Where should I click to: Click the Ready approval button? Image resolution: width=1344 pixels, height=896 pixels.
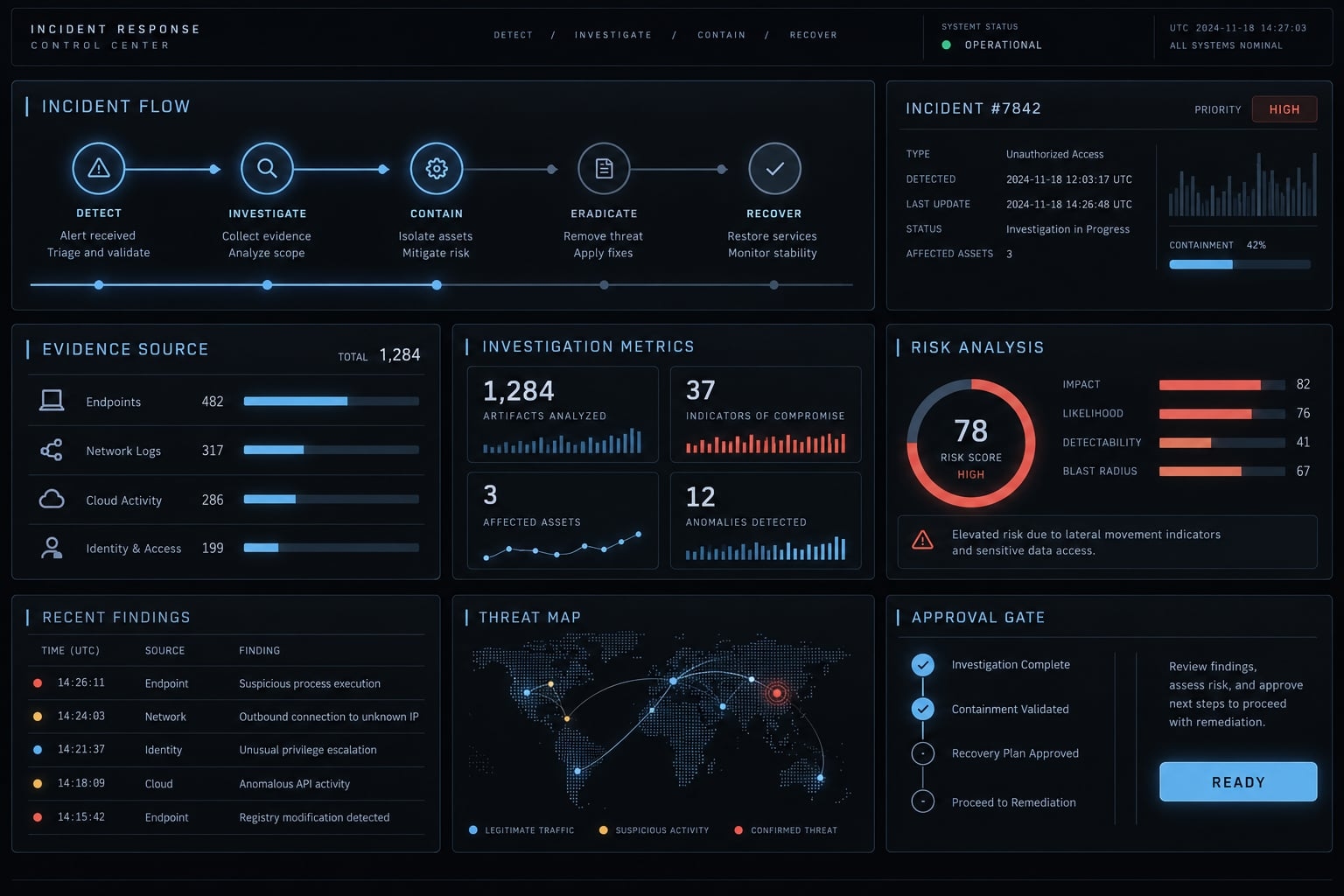(1238, 781)
